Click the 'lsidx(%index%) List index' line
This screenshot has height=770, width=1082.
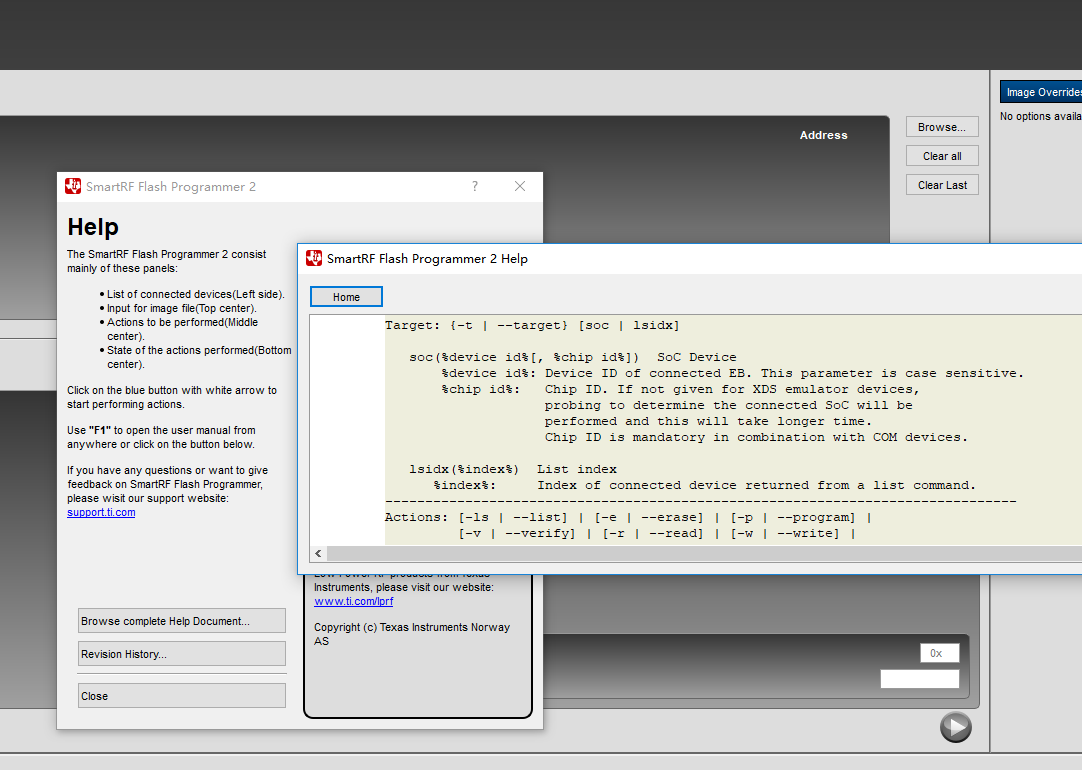[513, 469]
